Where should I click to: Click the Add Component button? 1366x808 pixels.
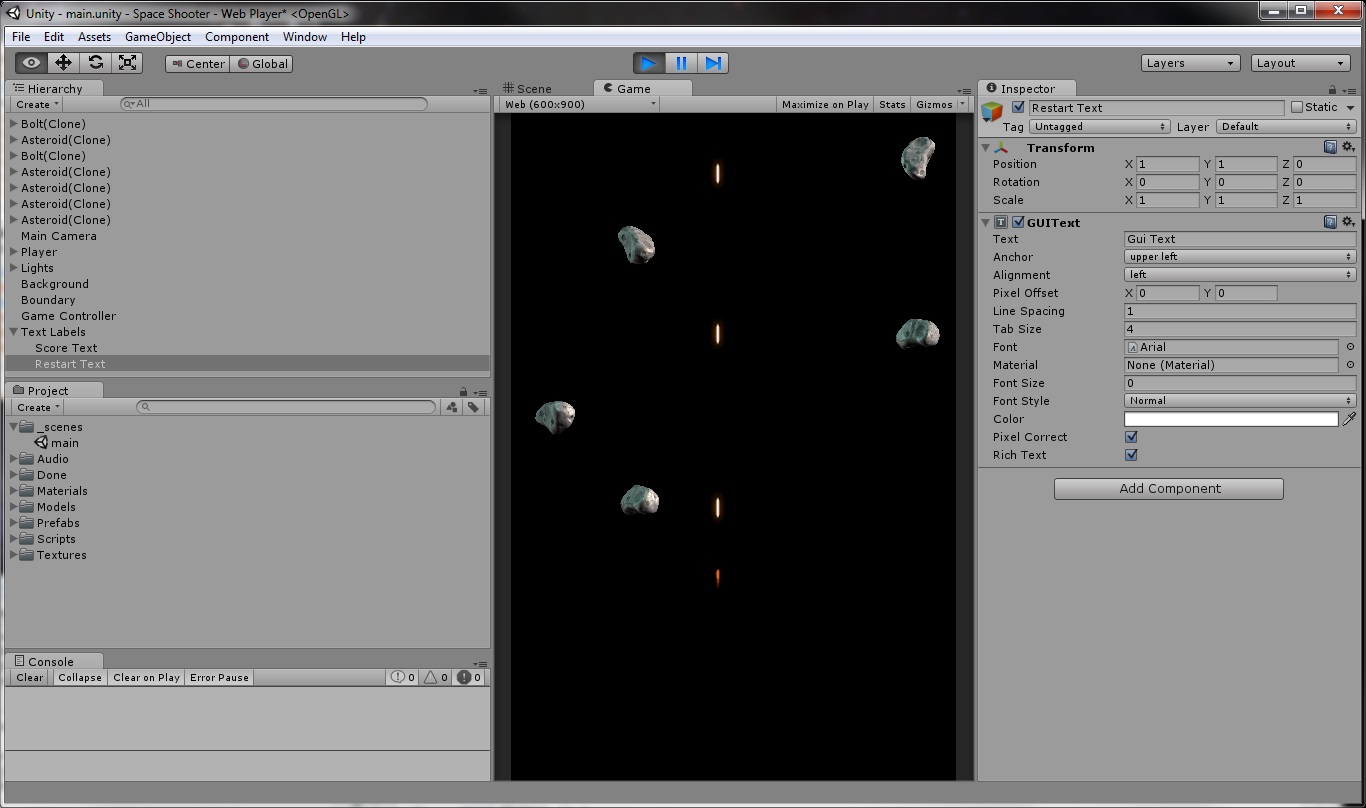[x=1168, y=488]
